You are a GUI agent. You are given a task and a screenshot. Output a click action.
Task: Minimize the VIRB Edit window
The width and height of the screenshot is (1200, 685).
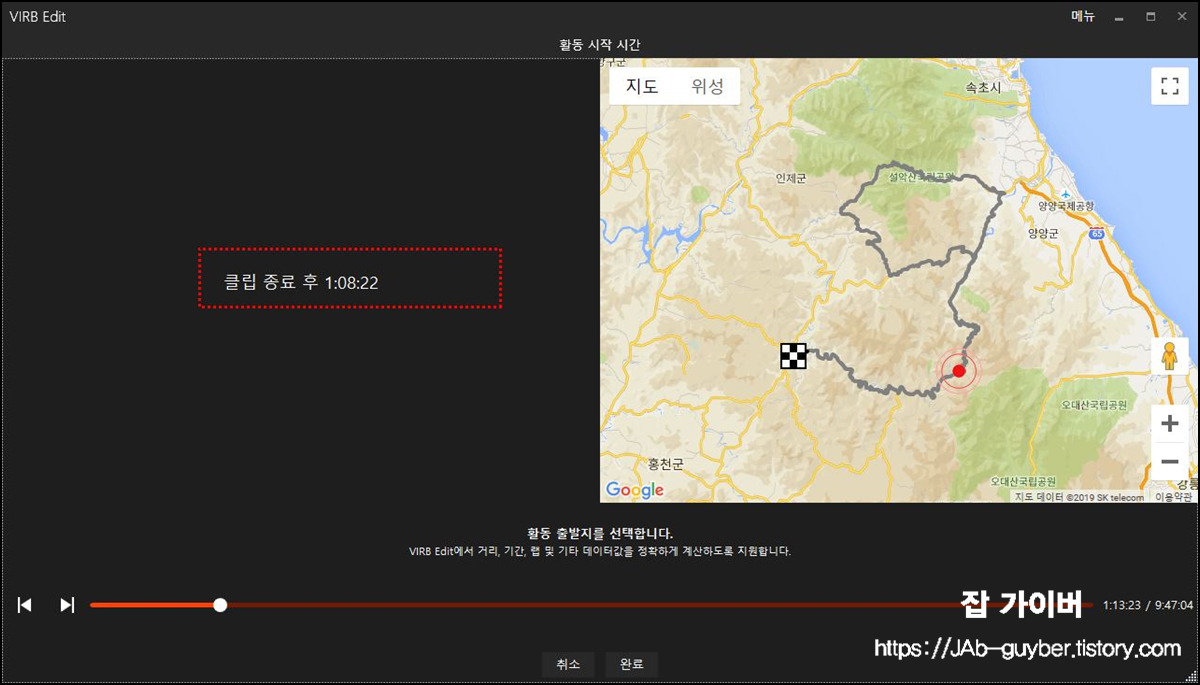click(x=1119, y=17)
